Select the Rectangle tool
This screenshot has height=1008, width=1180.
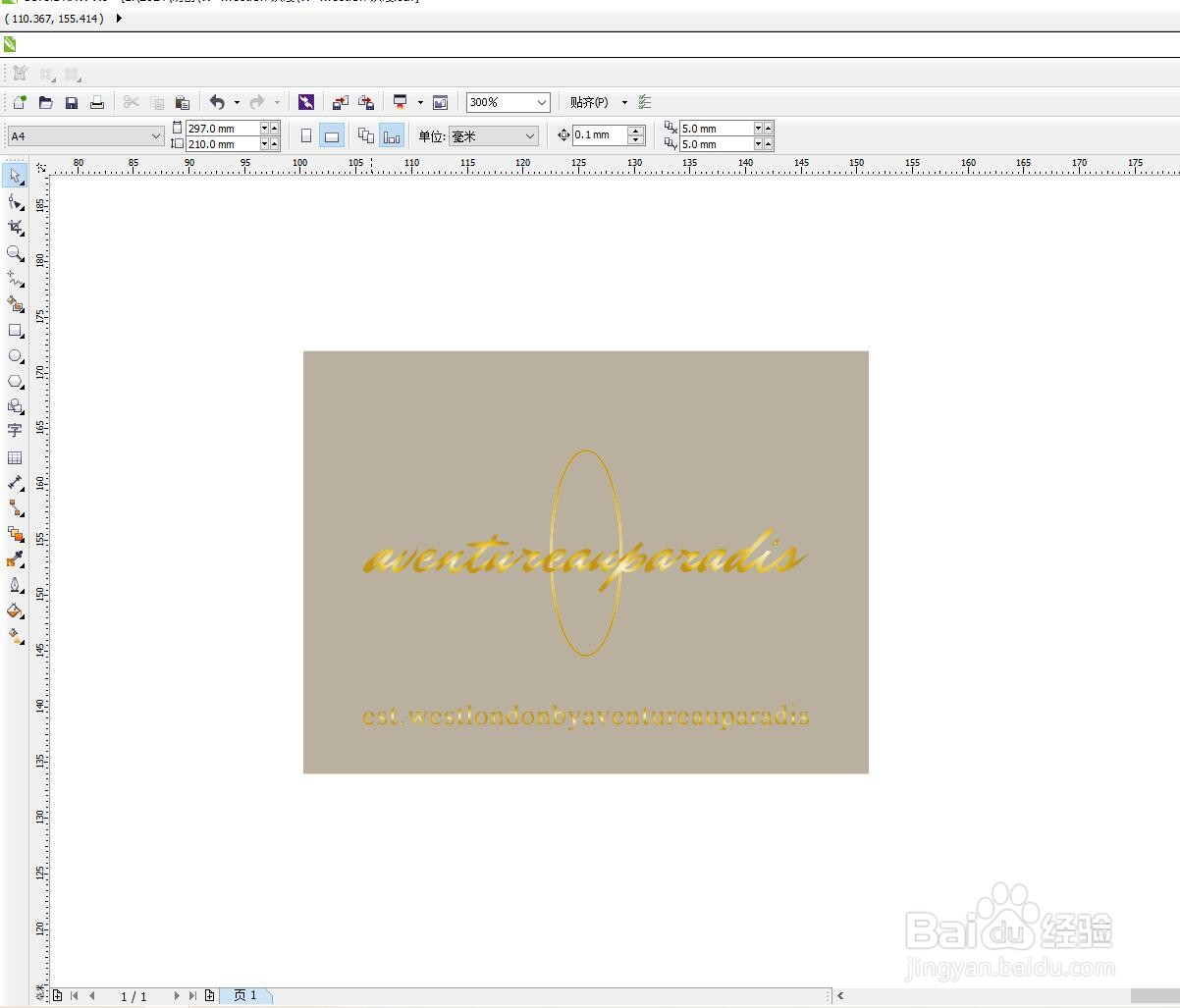(15, 331)
